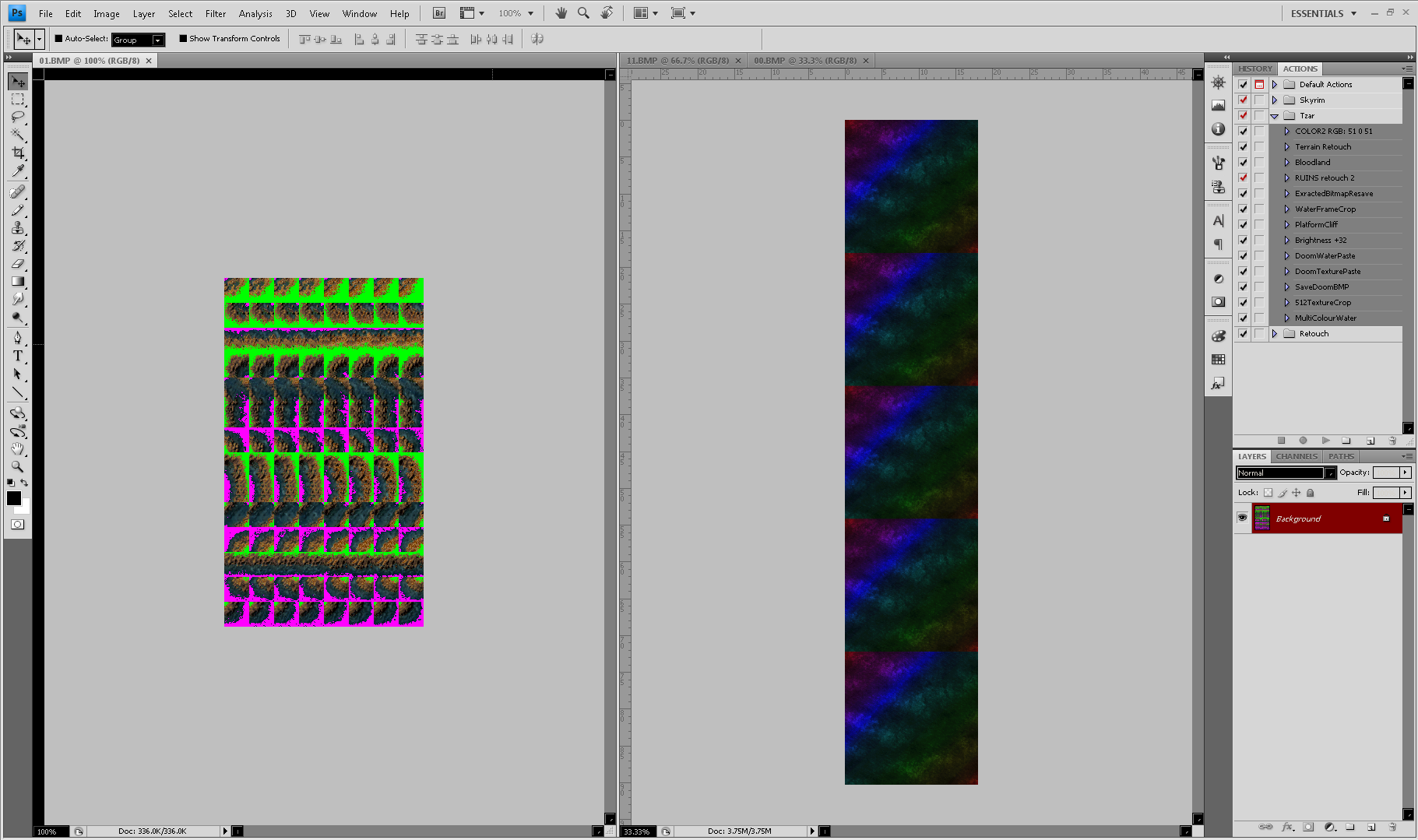Image resolution: width=1418 pixels, height=840 pixels.
Task: Toggle checkmark for Bloodland action
Action: 1243,162
